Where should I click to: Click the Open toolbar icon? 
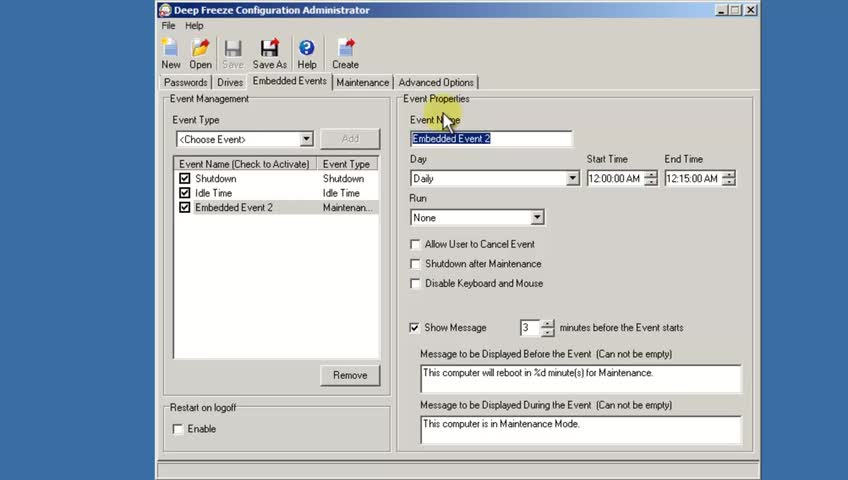200,54
